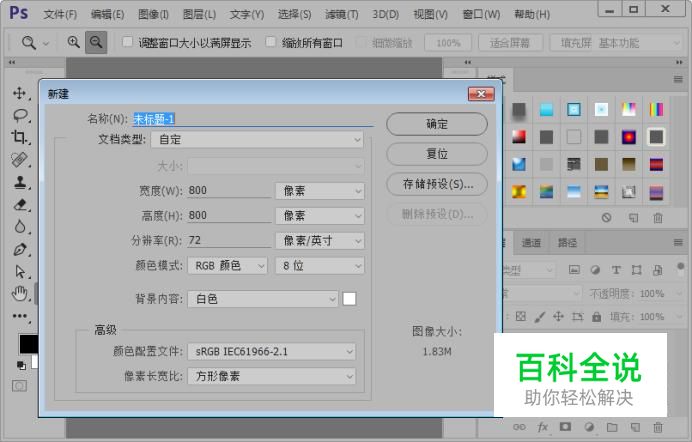Open the Styles panel menu icon
Screen dimensions: 692x442
click(x=678, y=79)
